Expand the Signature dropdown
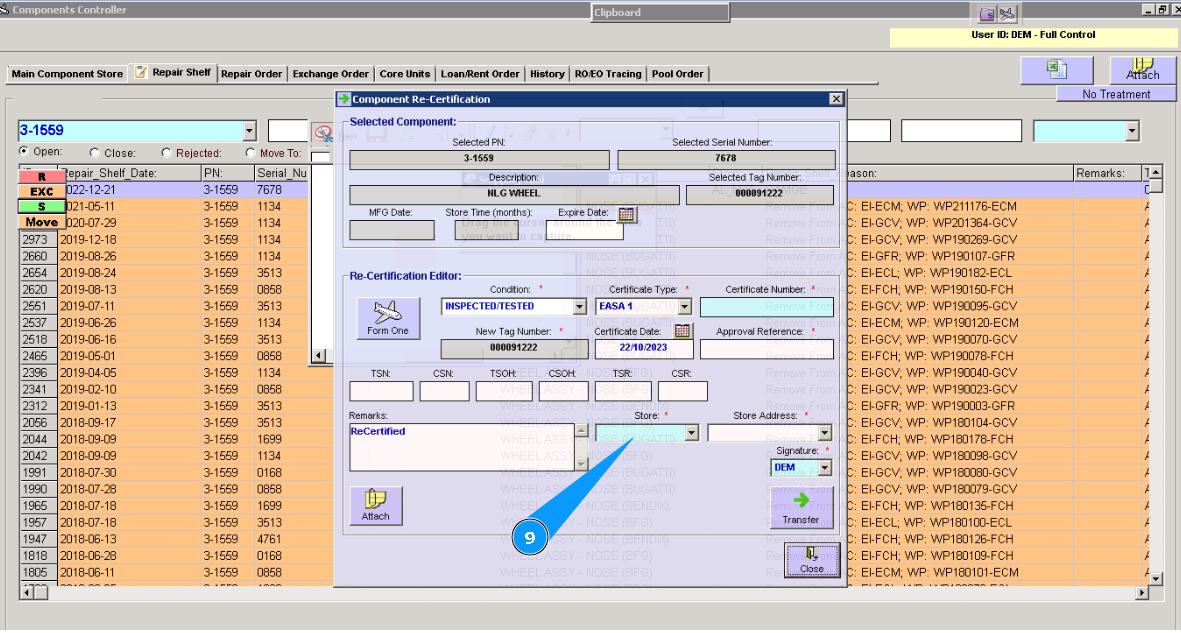The image size is (1181, 633). (x=825, y=468)
